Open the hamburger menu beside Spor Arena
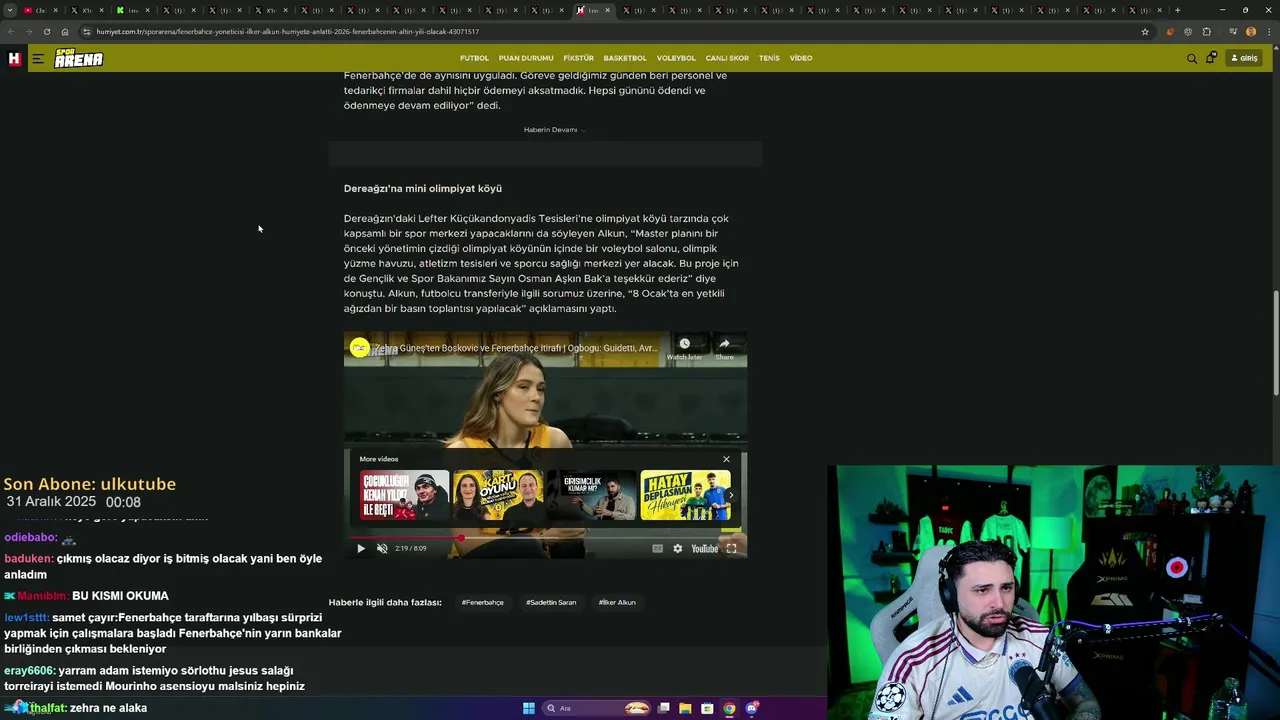 pos(37,58)
